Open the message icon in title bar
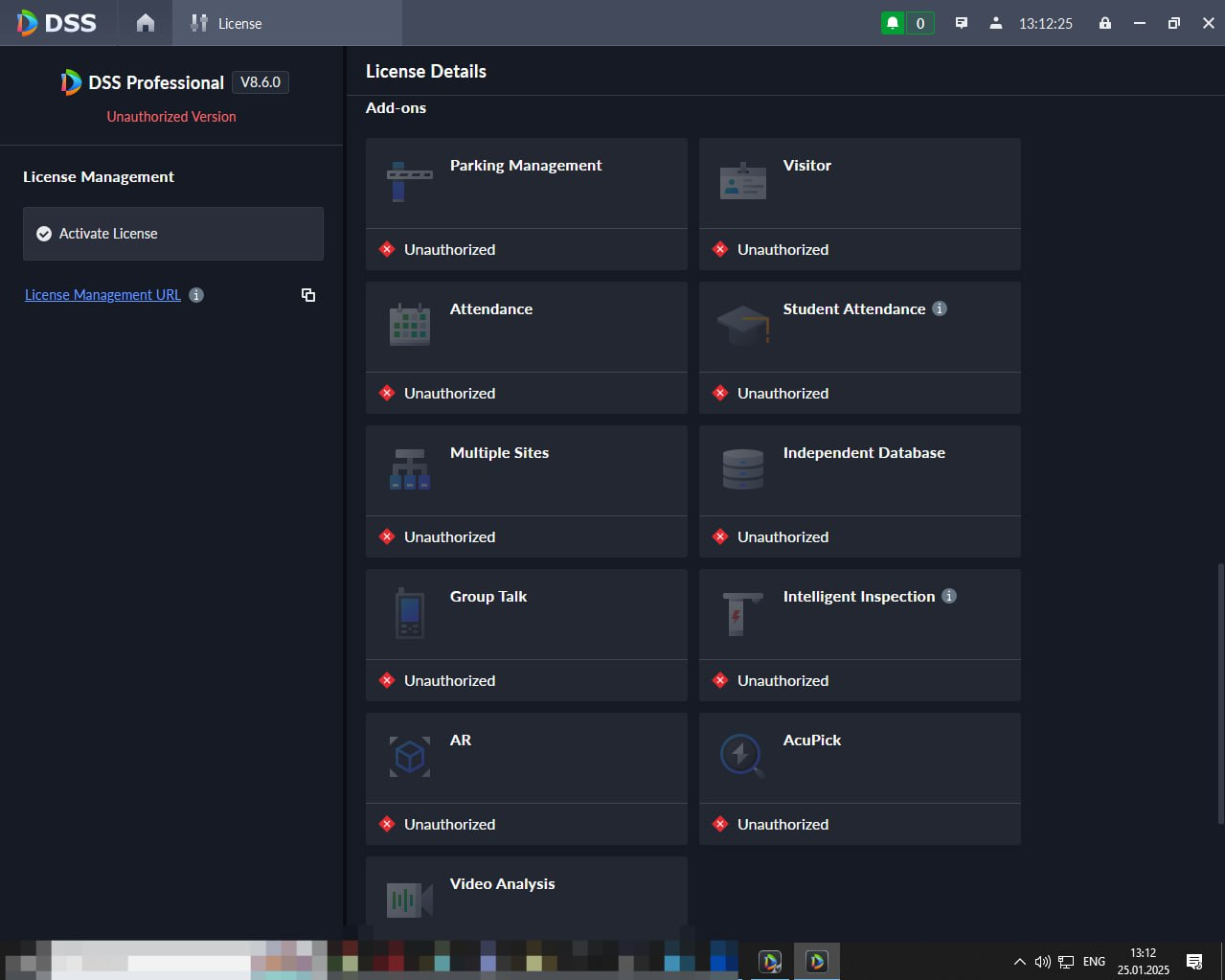Viewport: 1225px width, 980px height. [962, 23]
